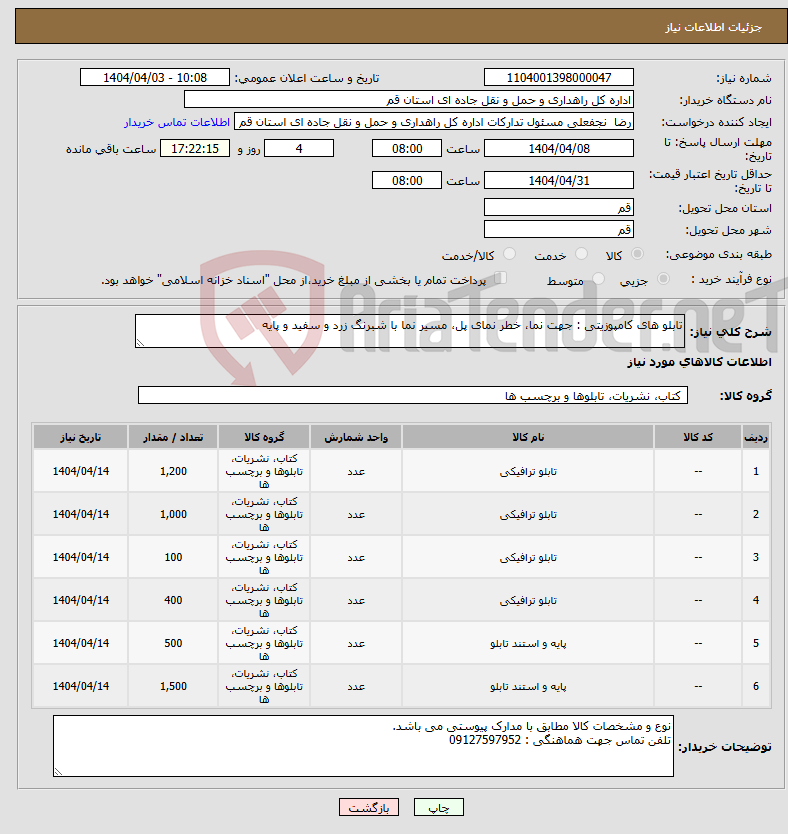Click the چاپ print button
This screenshot has width=788, height=834.
coord(439,807)
